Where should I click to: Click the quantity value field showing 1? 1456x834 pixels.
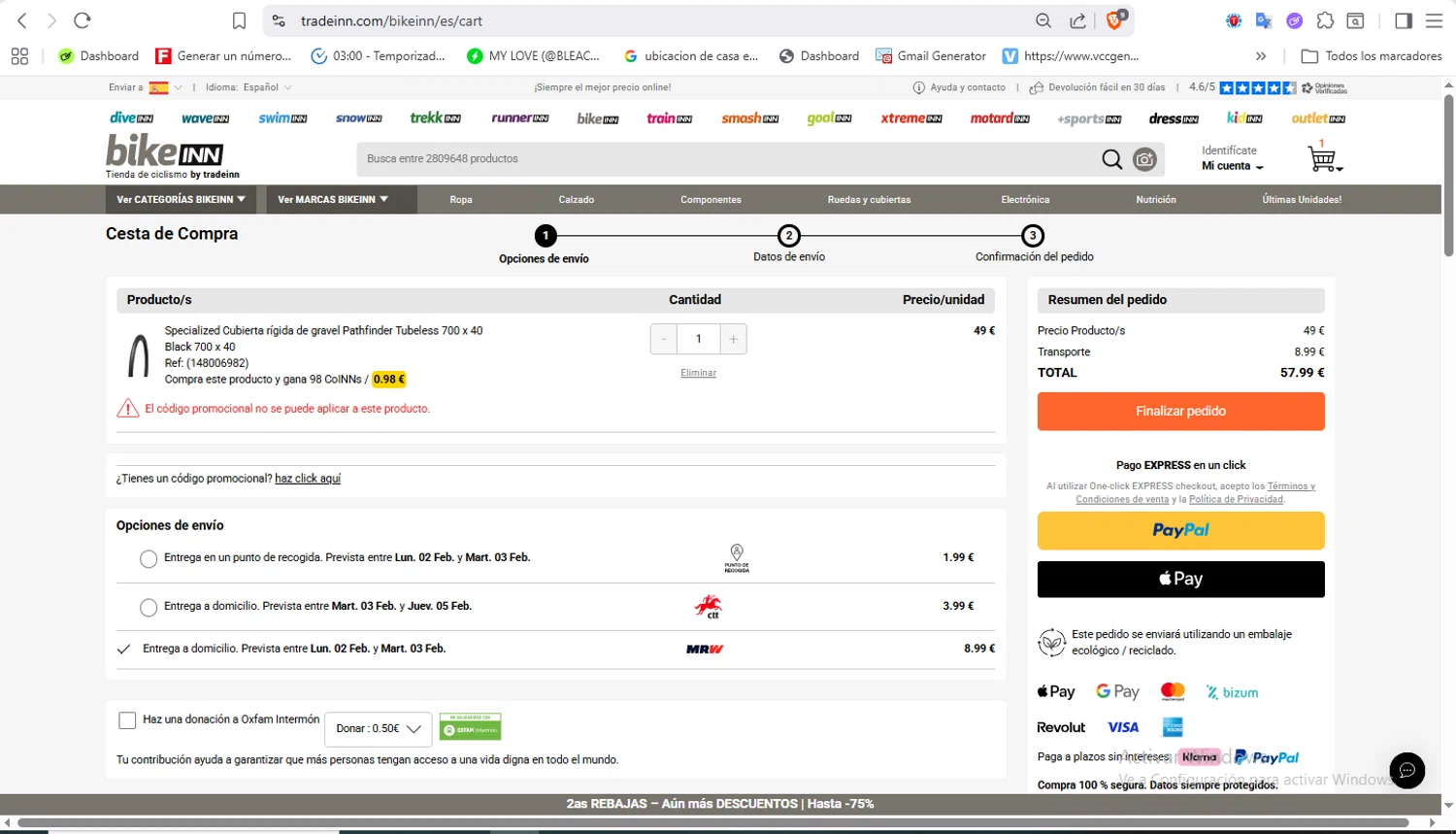698,339
